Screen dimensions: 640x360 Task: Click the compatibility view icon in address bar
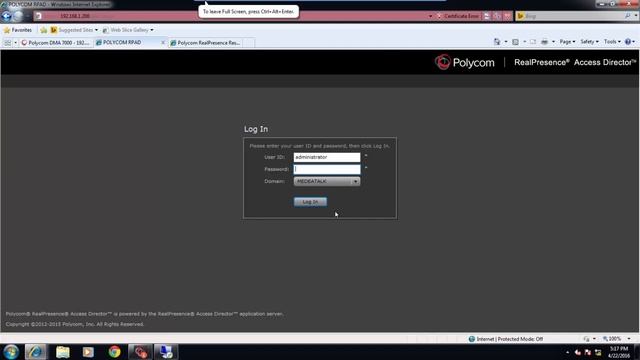coord(487,16)
